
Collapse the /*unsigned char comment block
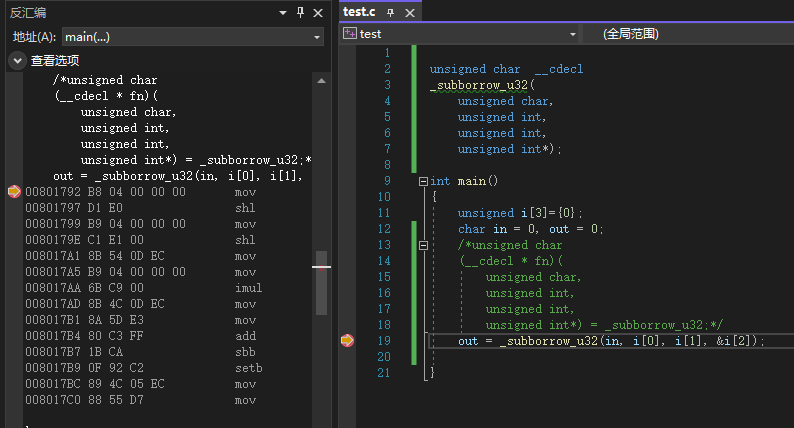[424, 245]
